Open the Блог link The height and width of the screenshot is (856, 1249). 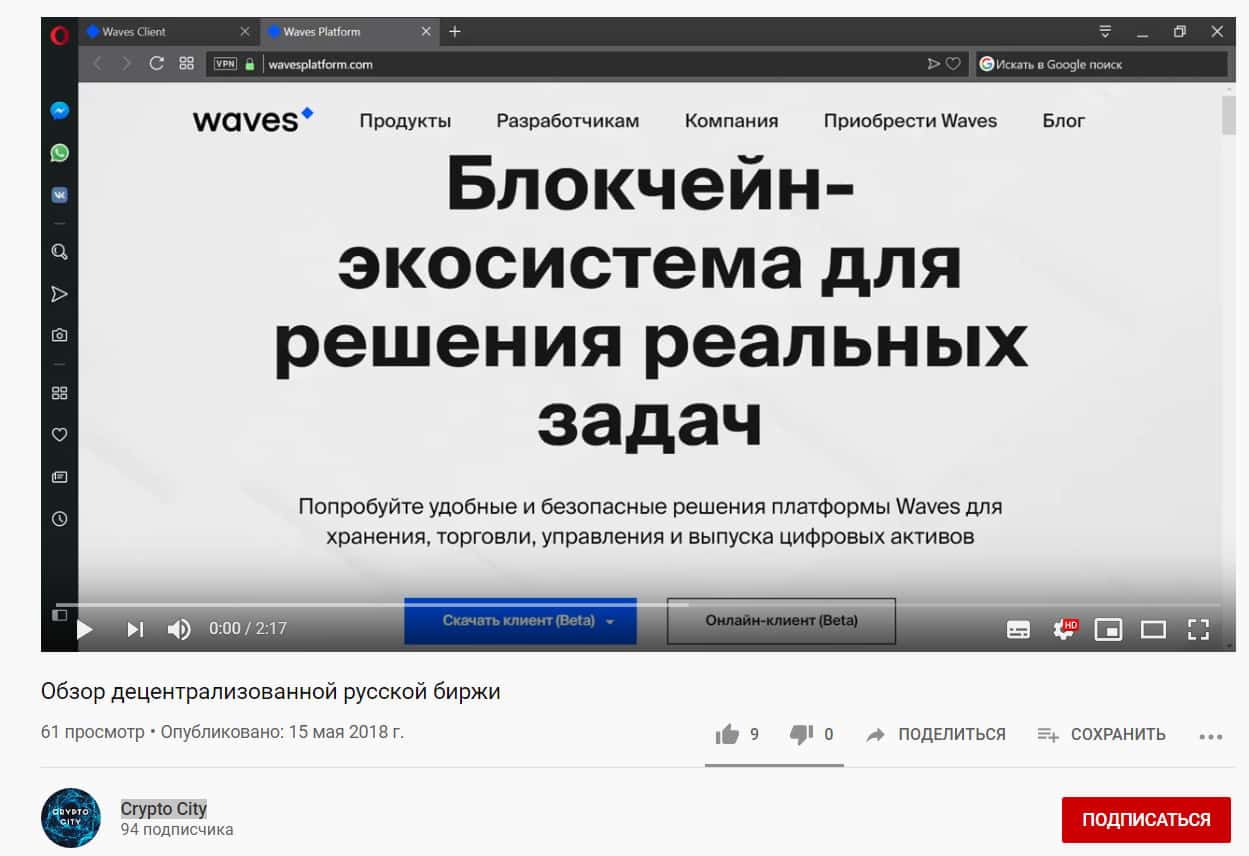[1063, 121]
